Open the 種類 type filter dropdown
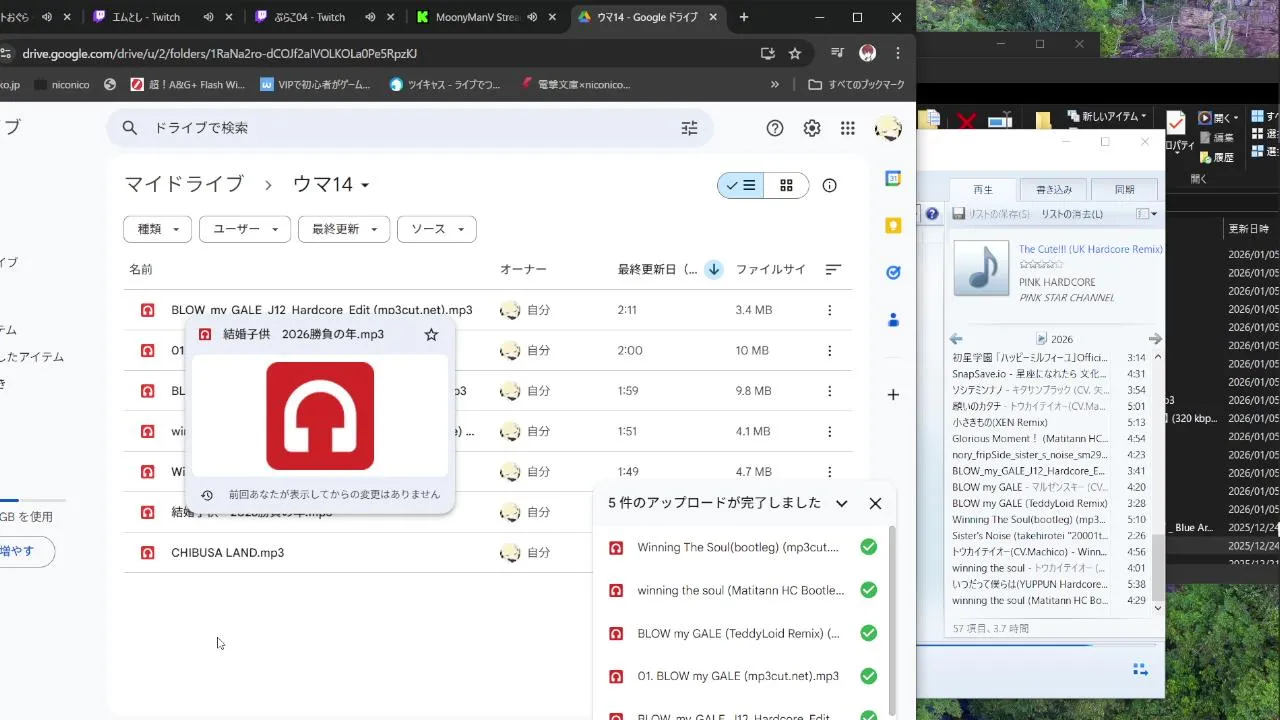 coord(157,229)
